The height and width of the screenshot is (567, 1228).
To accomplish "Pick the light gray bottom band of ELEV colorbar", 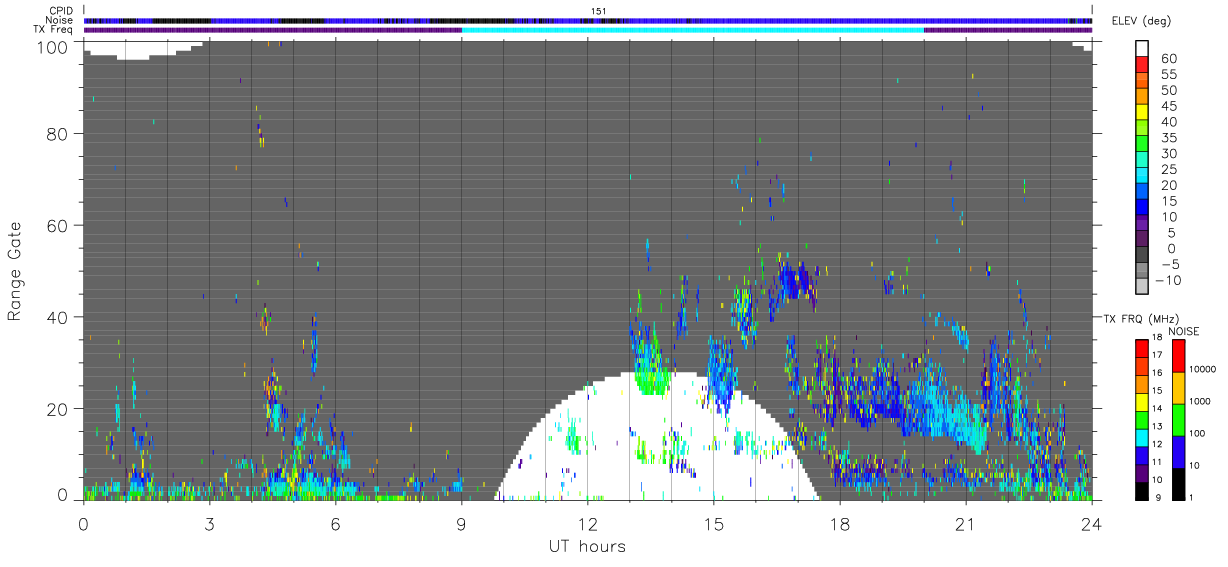I will (1142, 287).
